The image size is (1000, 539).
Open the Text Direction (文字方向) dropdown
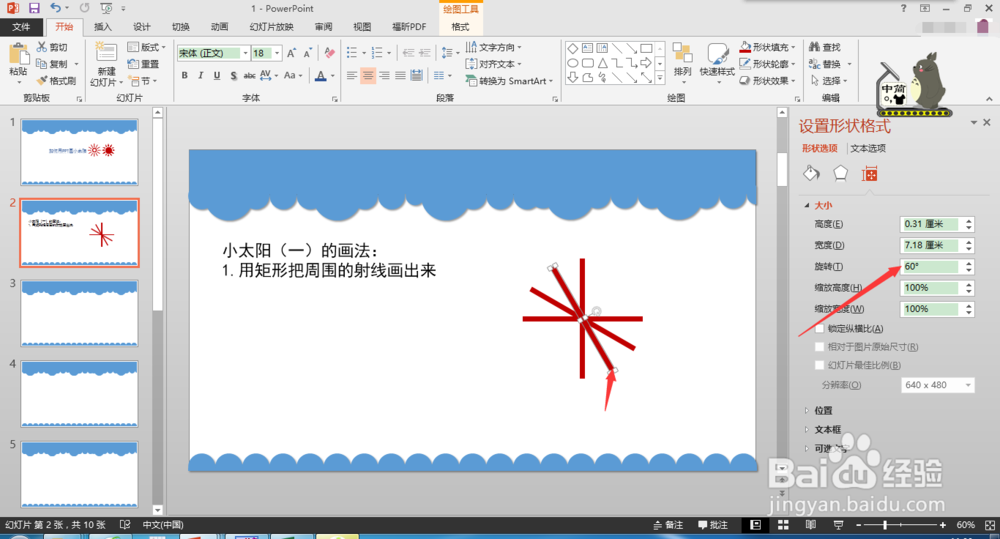click(x=494, y=47)
